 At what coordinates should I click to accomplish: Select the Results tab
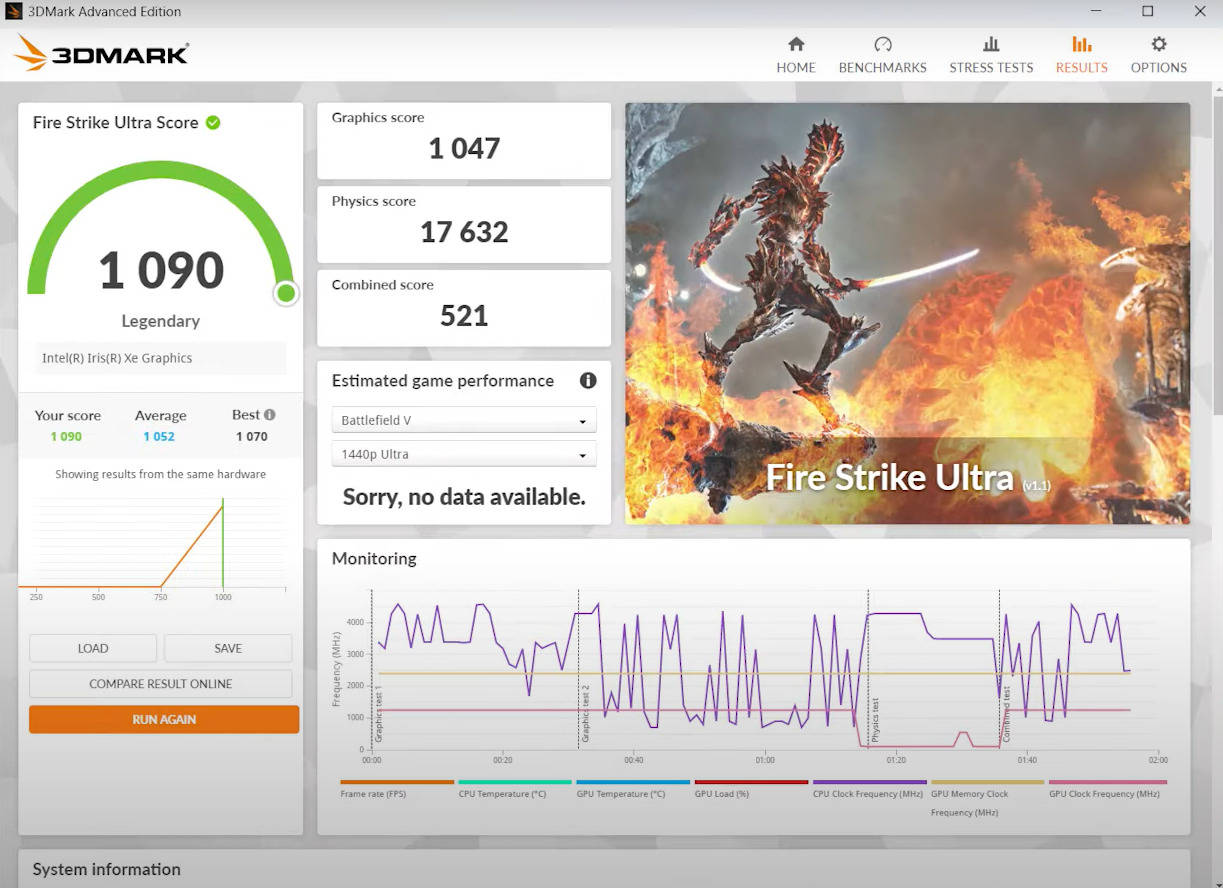[1081, 55]
